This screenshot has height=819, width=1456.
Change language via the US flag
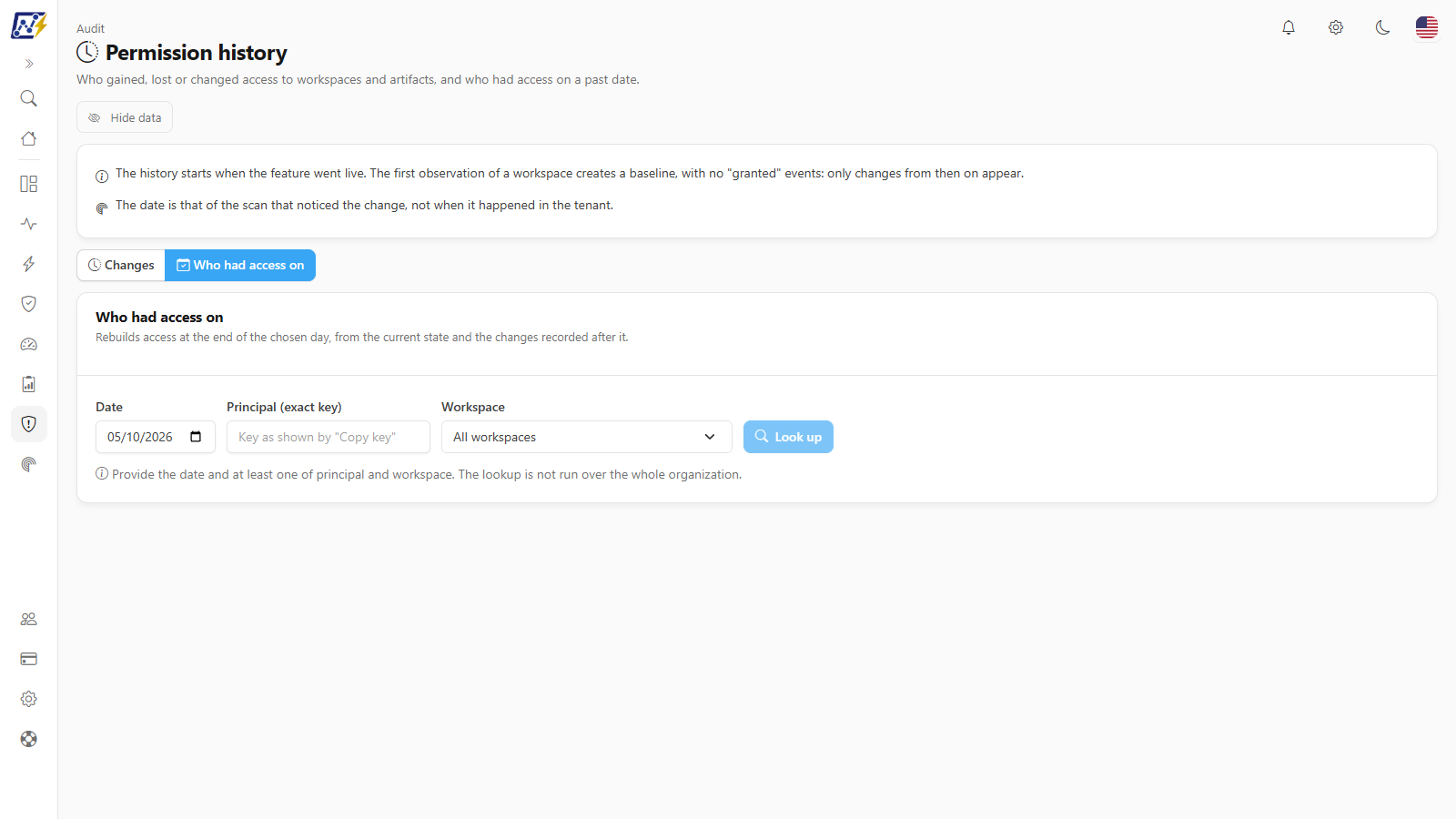coord(1427,27)
